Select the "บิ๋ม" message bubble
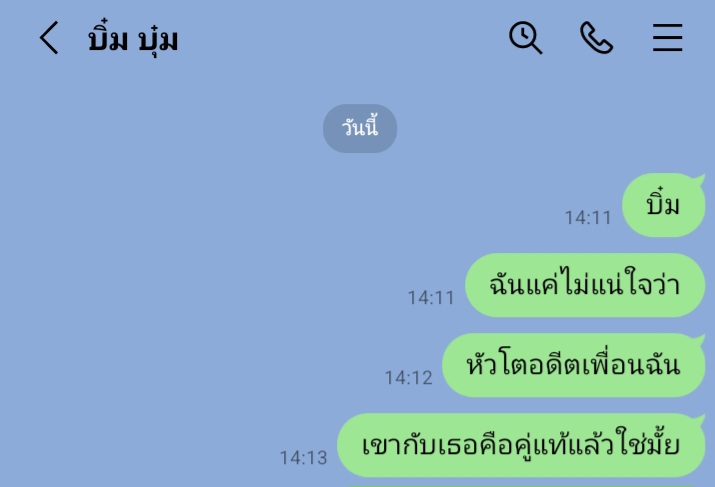This screenshot has width=715, height=487. 663,205
